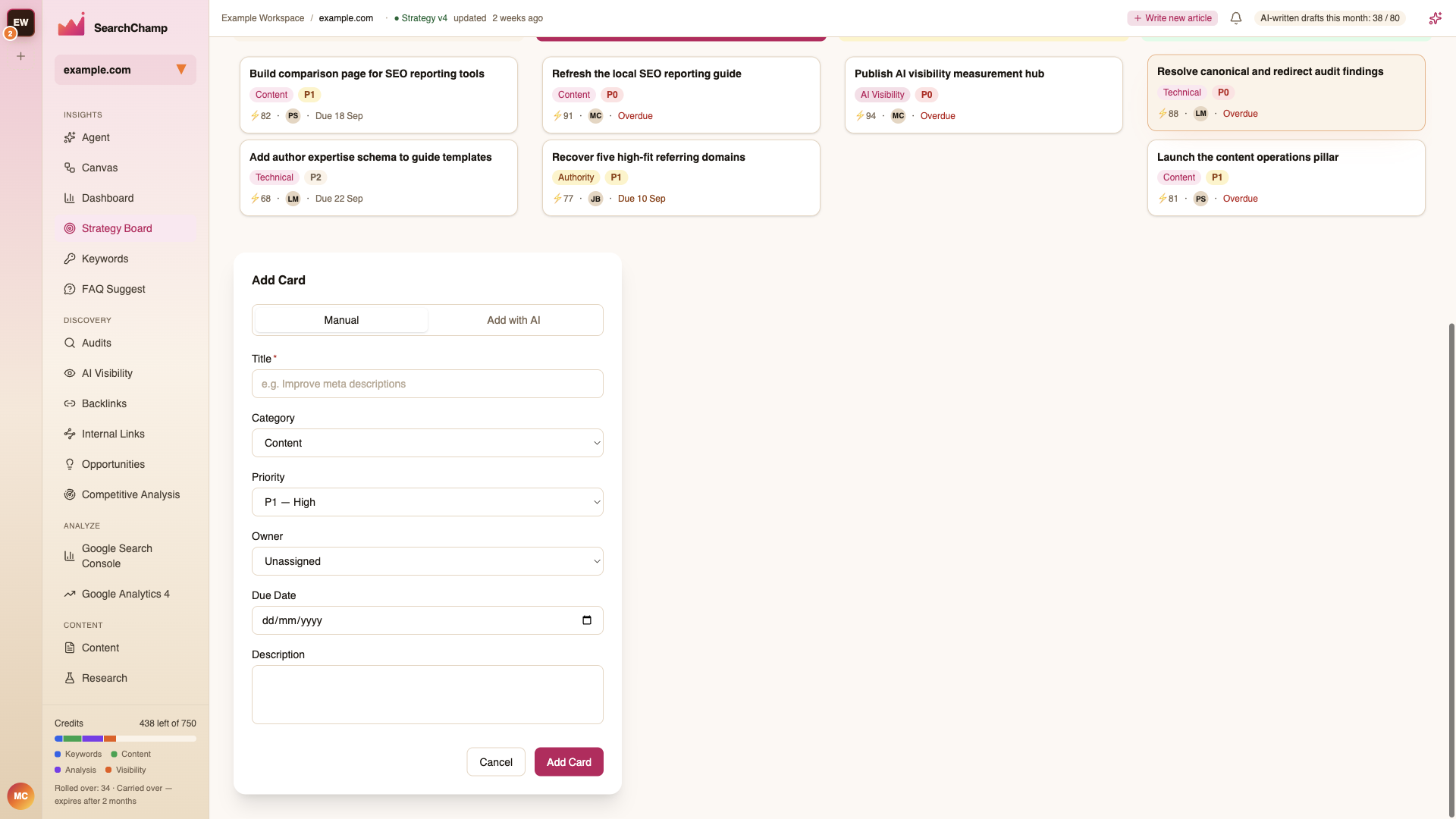1456x819 pixels.
Task: Open the Priority dropdown showing P1 — High
Action: (x=428, y=502)
